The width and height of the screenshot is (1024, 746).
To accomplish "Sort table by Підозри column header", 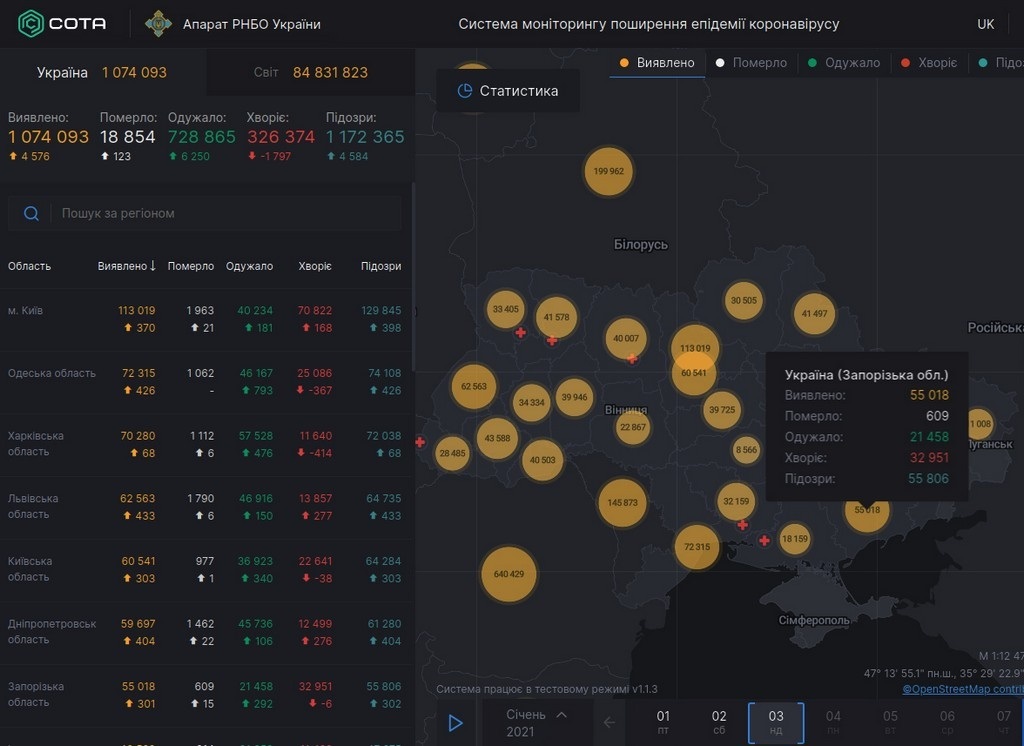I will pyautogui.click(x=381, y=266).
